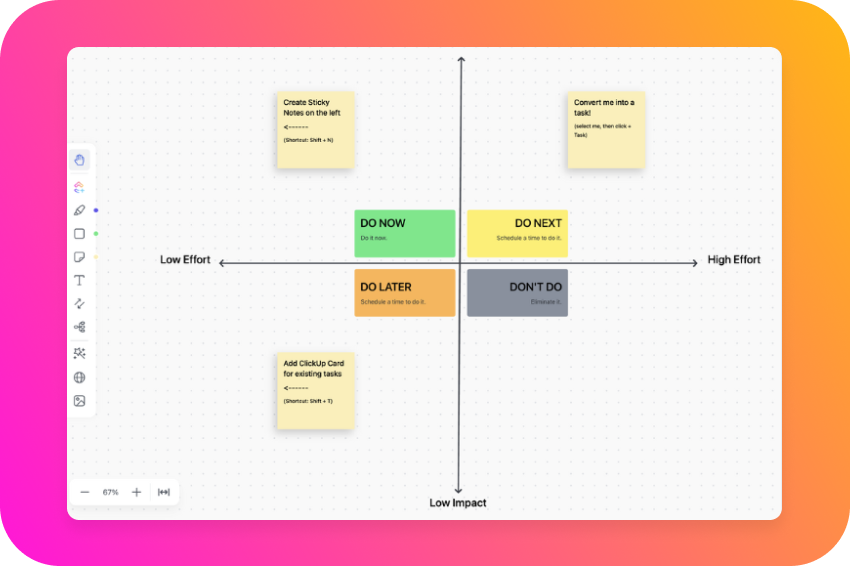Viewport: 850px width, 566px height.
Task: Click the 'Low Impact' axis label
Action: tap(458, 503)
